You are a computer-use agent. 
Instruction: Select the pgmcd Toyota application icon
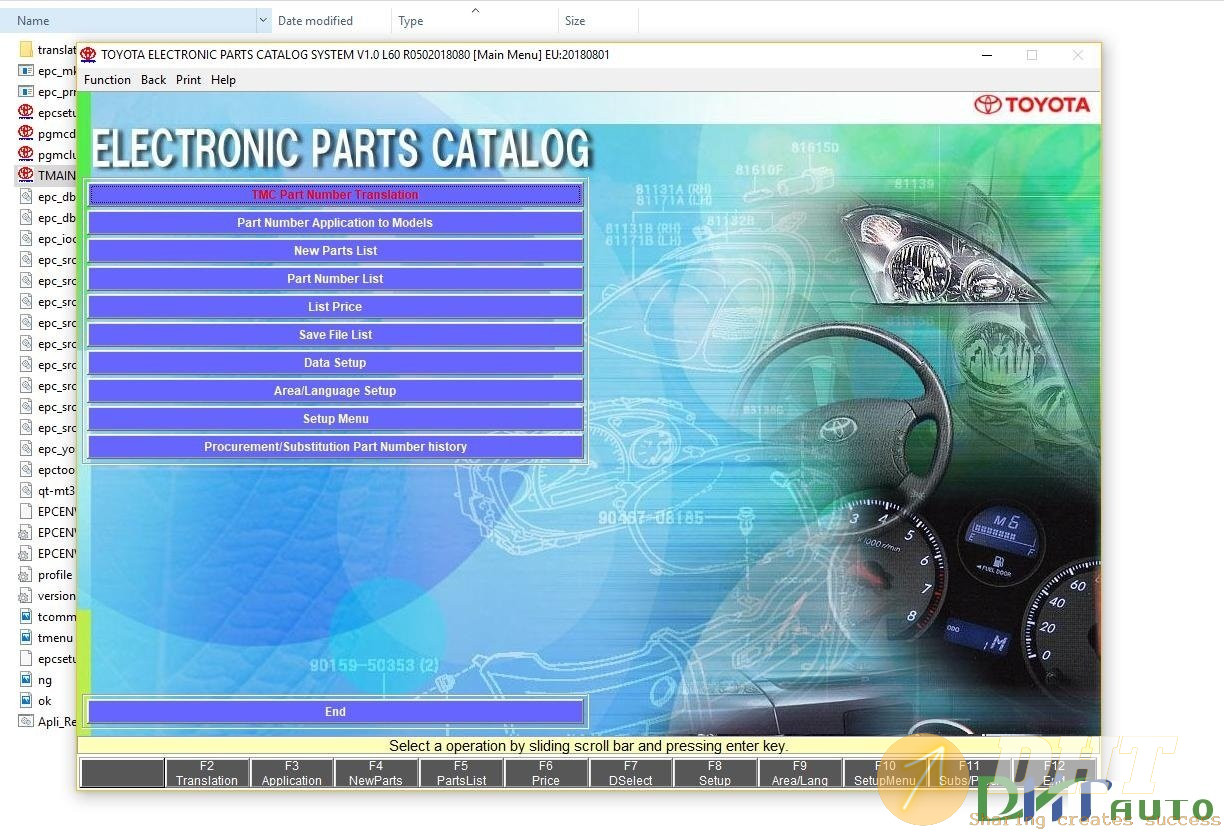(27, 133)
